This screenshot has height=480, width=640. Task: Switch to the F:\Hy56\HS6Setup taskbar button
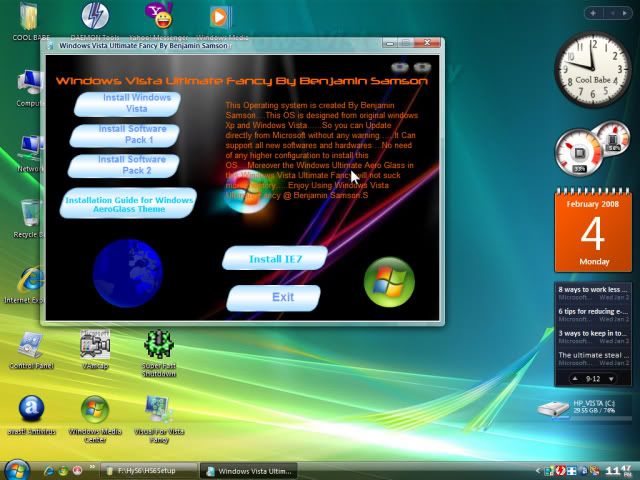149,471
